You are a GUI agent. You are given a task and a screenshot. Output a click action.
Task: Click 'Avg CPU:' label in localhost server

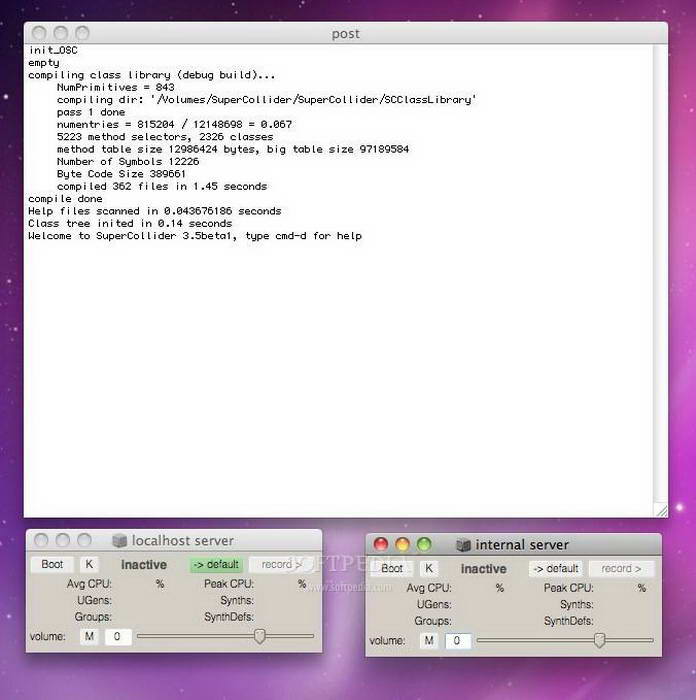(x=89, y=584)
